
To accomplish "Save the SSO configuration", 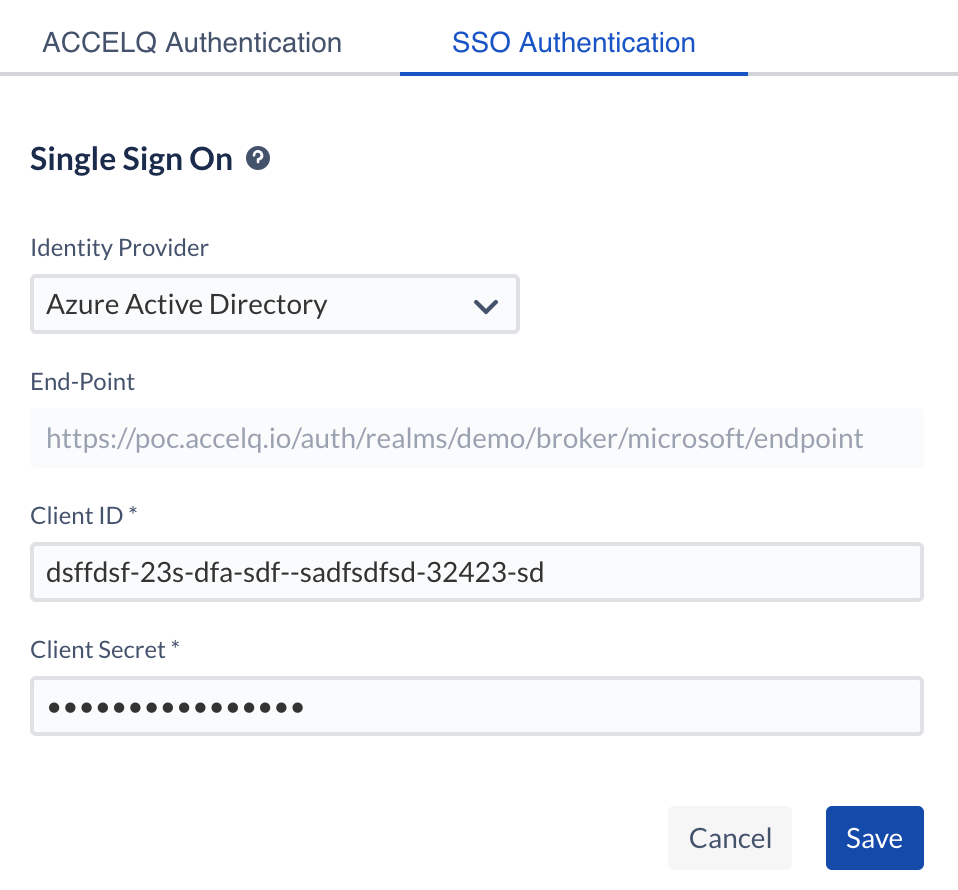I will coord(874,838).
